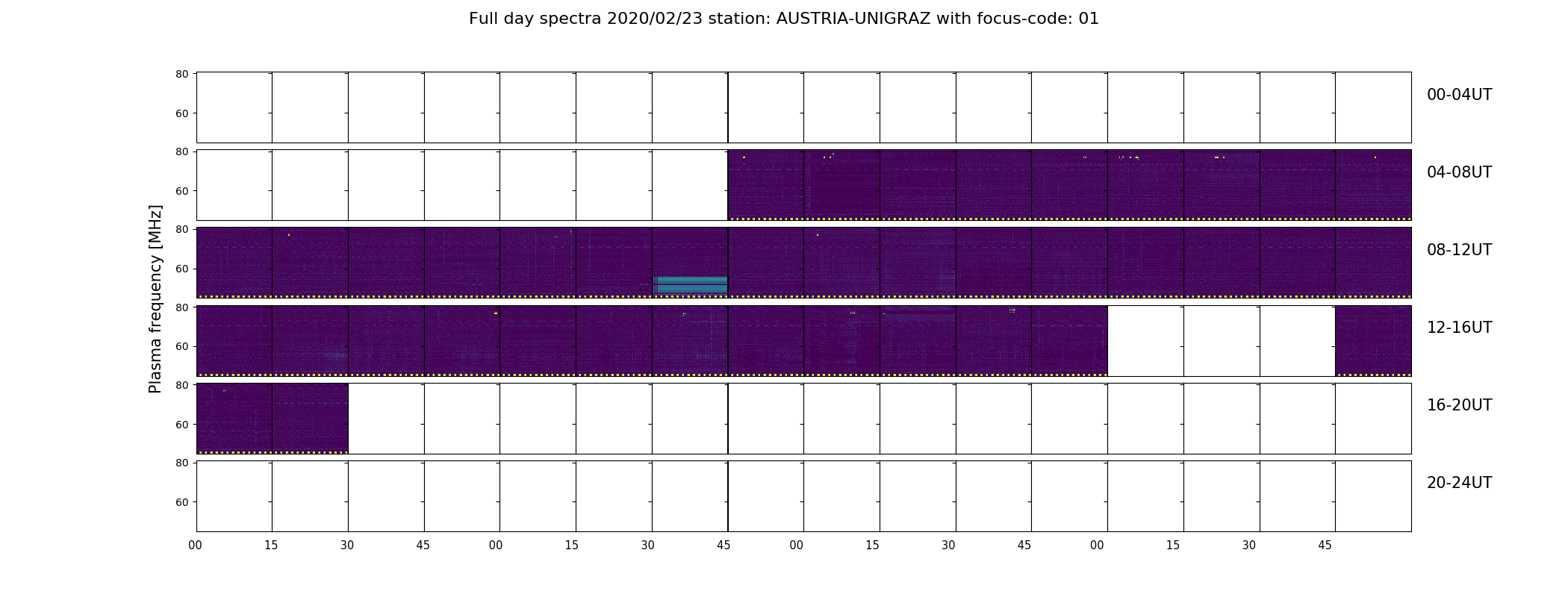
Task: Select the "12-16UT" row label
Action: [1459, 328]
